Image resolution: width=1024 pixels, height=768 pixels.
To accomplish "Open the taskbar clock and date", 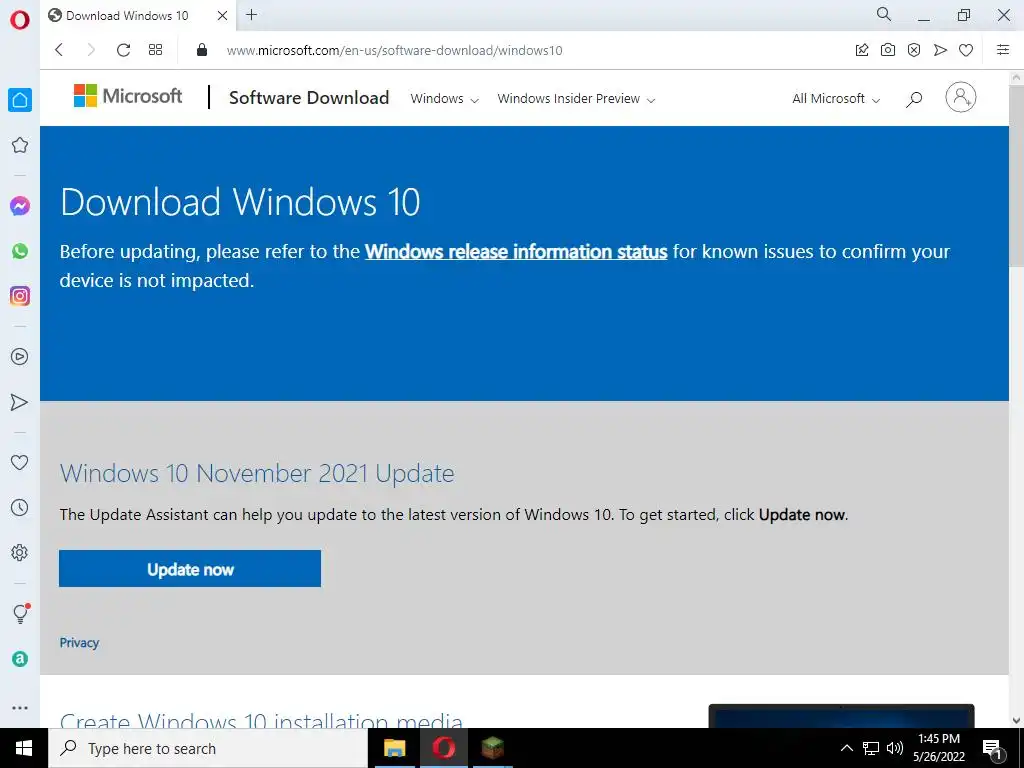I will (x=939, y=748).
